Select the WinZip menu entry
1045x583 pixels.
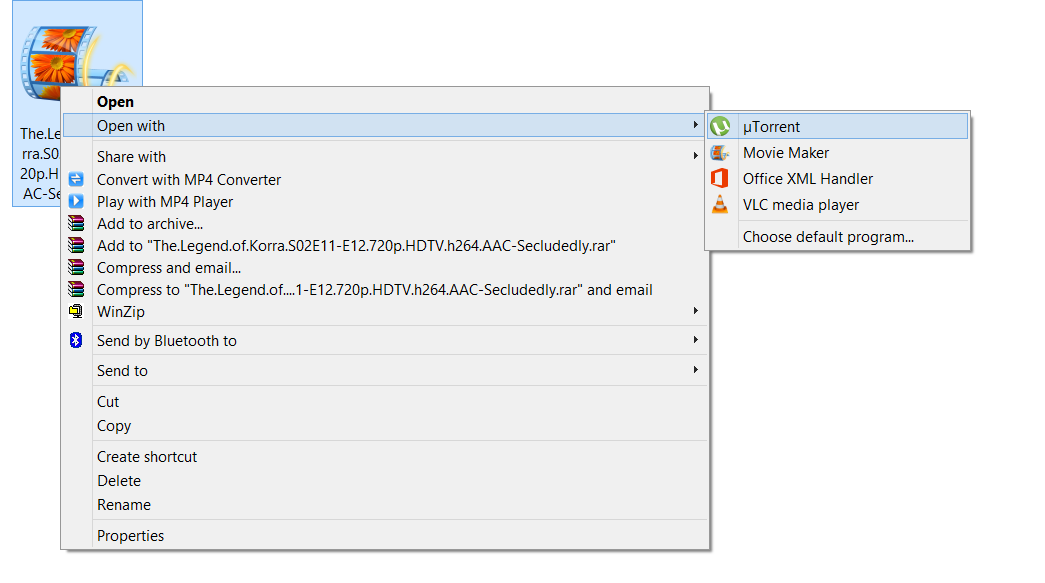pos(385,311)
